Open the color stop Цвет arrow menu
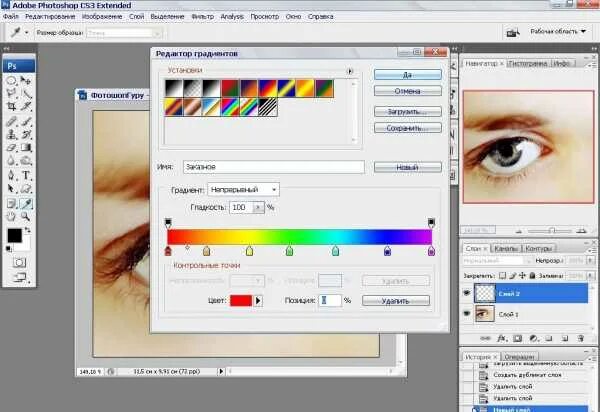Viewport: 600px width, 412px height. tap(258, 301)
